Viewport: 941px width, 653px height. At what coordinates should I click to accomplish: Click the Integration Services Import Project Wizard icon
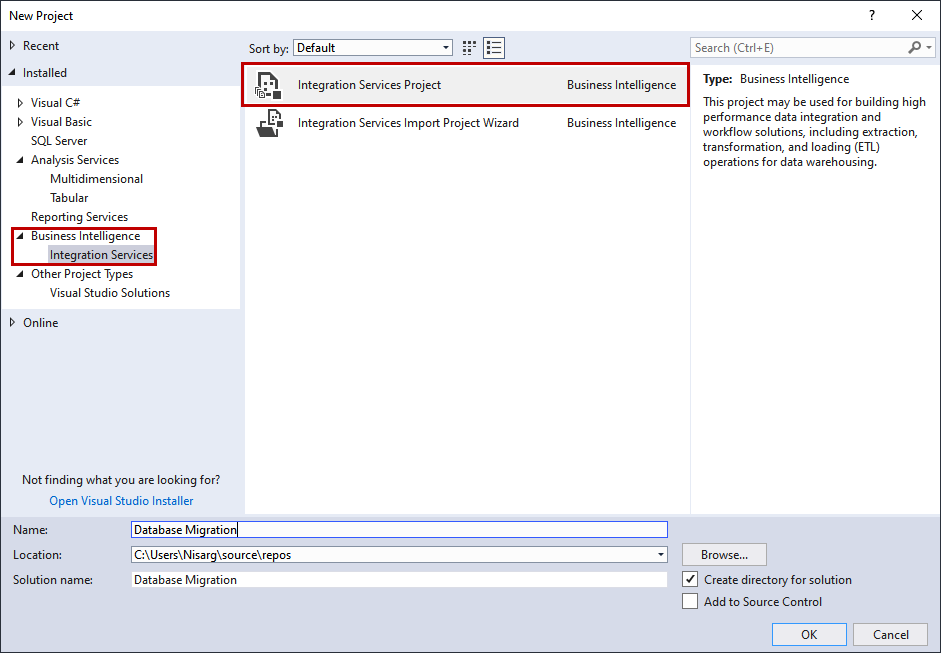coord(269,123)
